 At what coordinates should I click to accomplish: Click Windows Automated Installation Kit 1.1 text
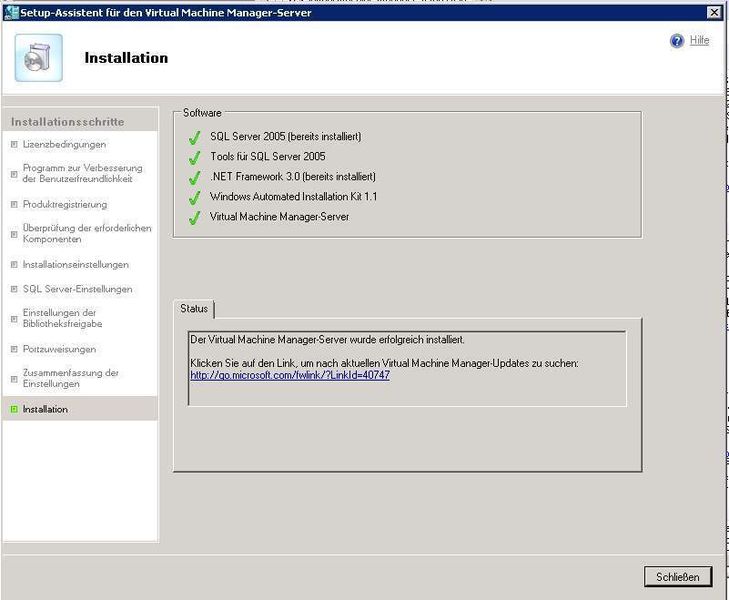click(x=293, y=196)
